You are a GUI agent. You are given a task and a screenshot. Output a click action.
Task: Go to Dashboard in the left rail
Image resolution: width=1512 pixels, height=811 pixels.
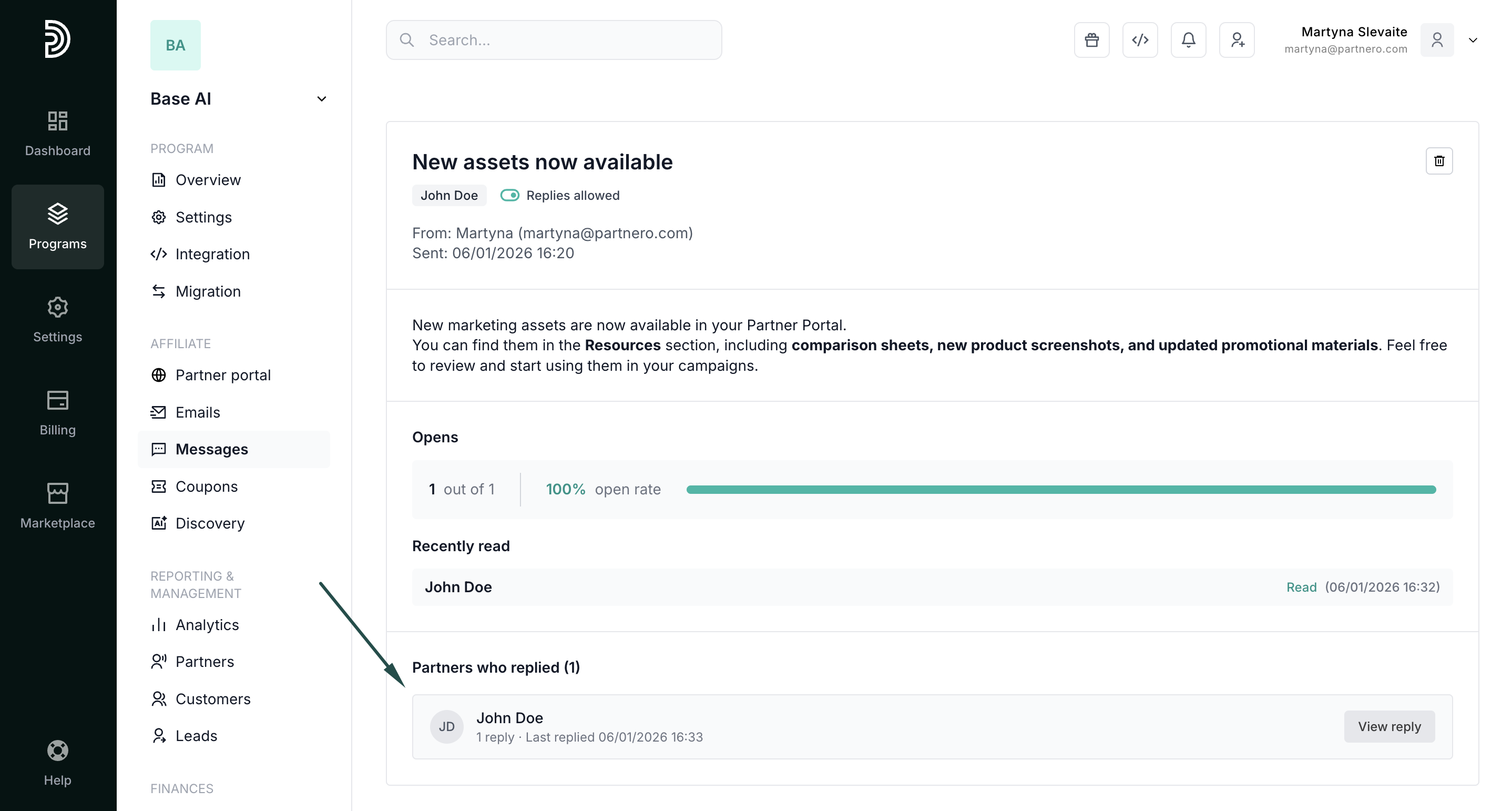[x=57, y=133]
